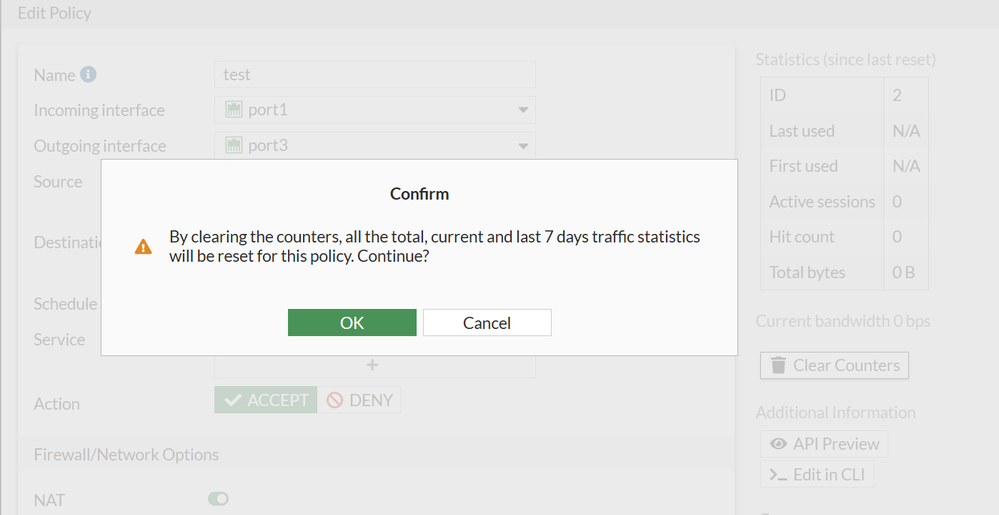Select the ACCEPT action
The image size is (999, 515).
pyautogui.click(x=266, y=400)
